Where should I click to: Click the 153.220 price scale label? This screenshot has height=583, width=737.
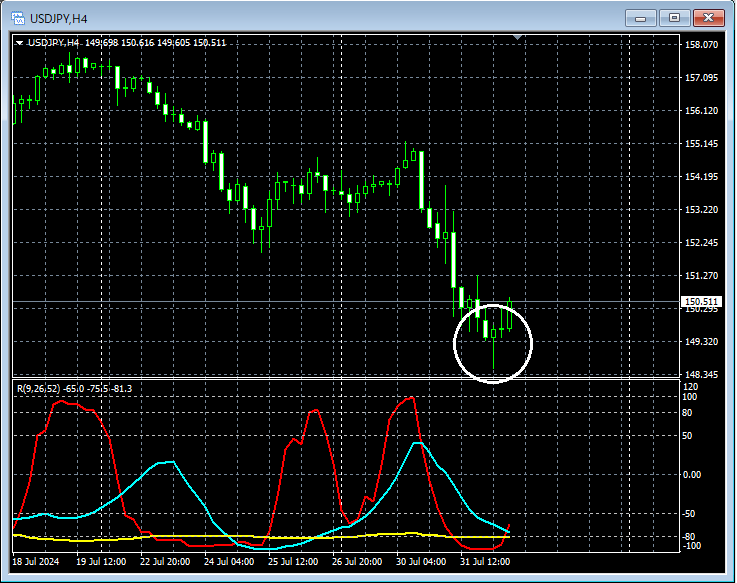pyautogui.click(x=701, y=210)
